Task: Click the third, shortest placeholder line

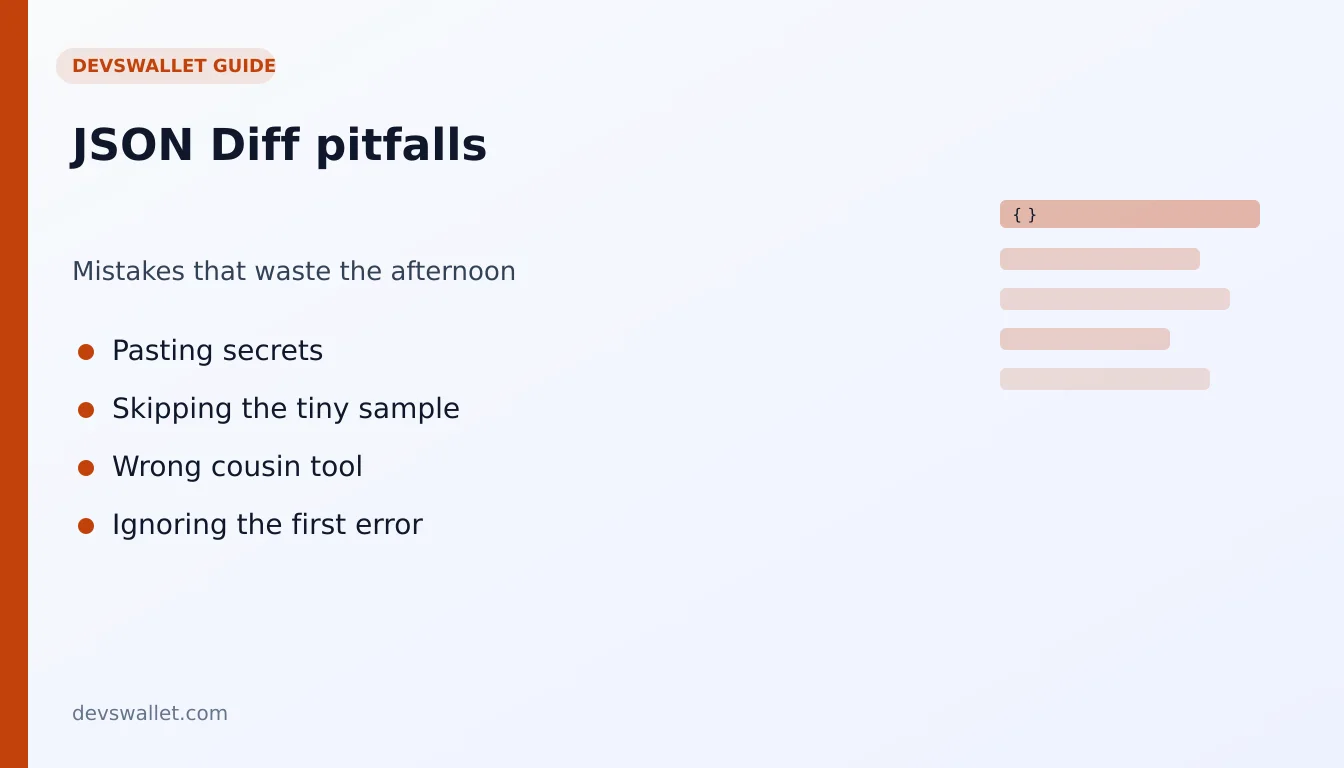Action: pyautogui.click(x=1085, y=339)
